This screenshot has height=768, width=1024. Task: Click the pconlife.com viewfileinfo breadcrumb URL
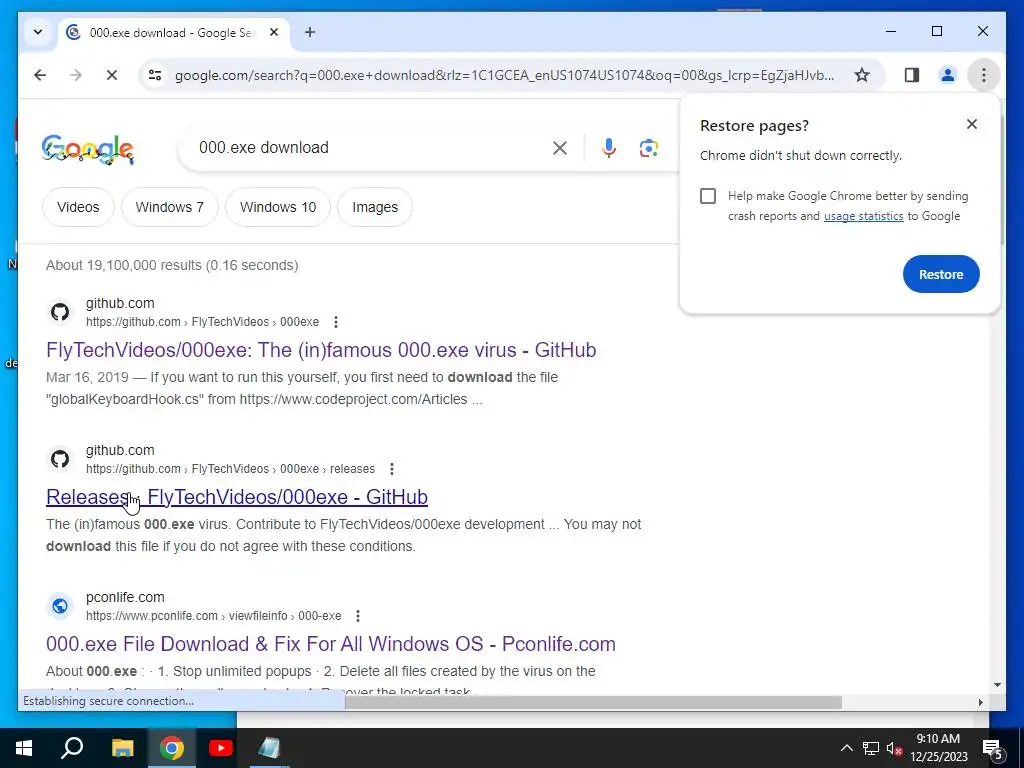214,616
